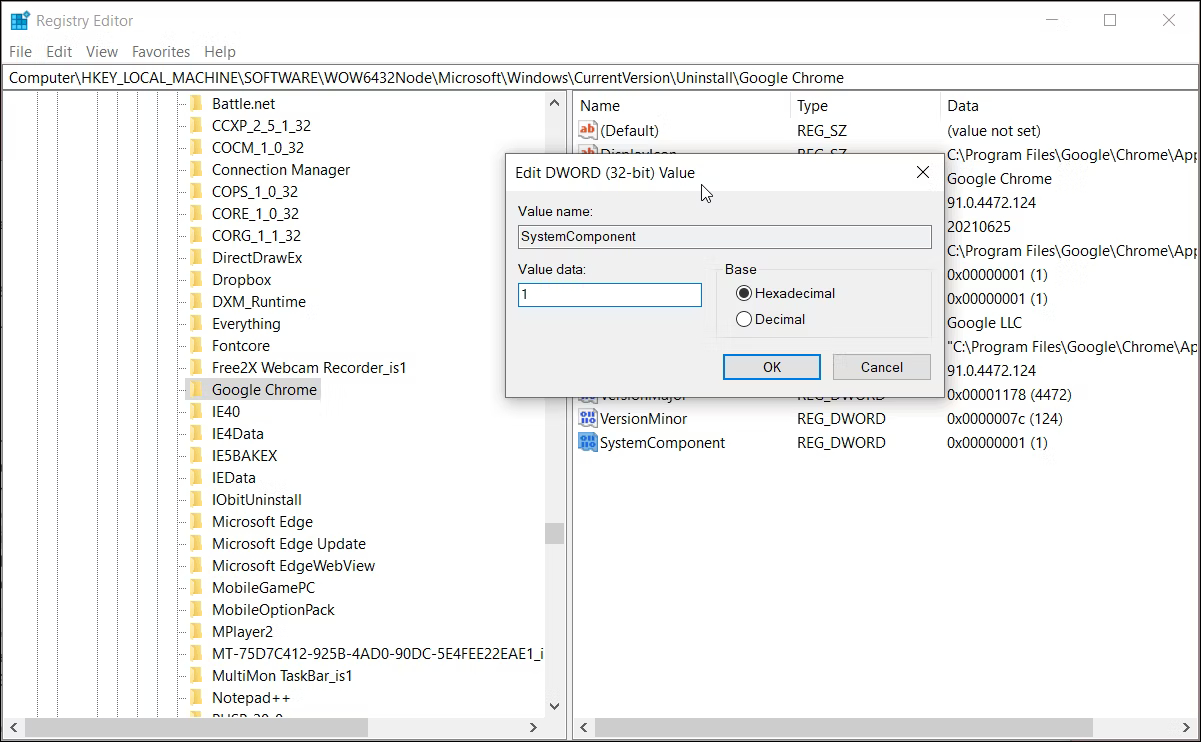Click the Google Chrome folder icon
This screenshot has height=742, width=1201.
pyautogui.click(x=196, y=389)
